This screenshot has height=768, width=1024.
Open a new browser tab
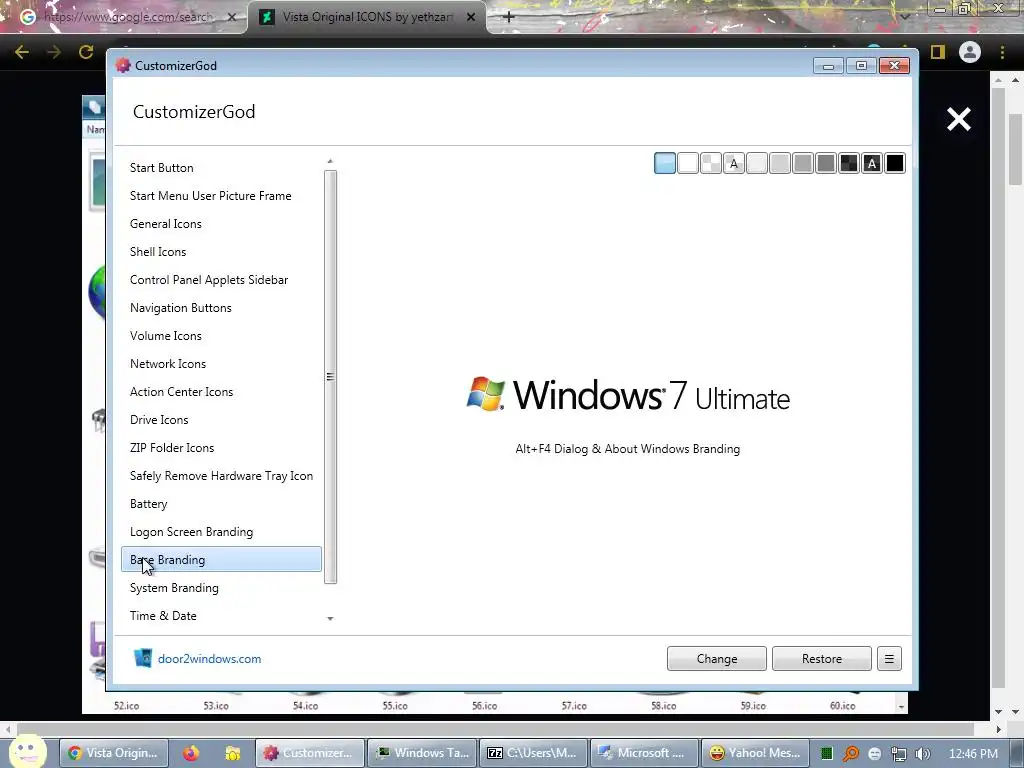pos(509,17)
